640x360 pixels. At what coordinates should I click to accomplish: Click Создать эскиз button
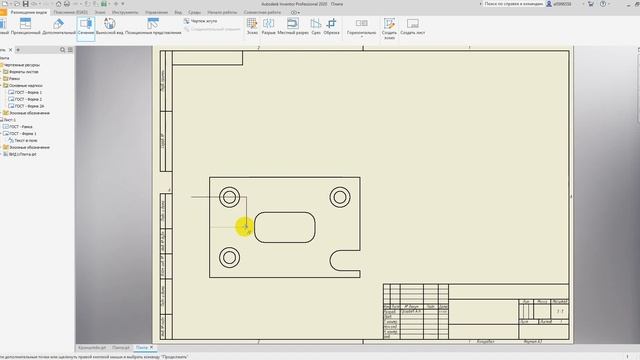pyautogui.click(x=389, y=28)
